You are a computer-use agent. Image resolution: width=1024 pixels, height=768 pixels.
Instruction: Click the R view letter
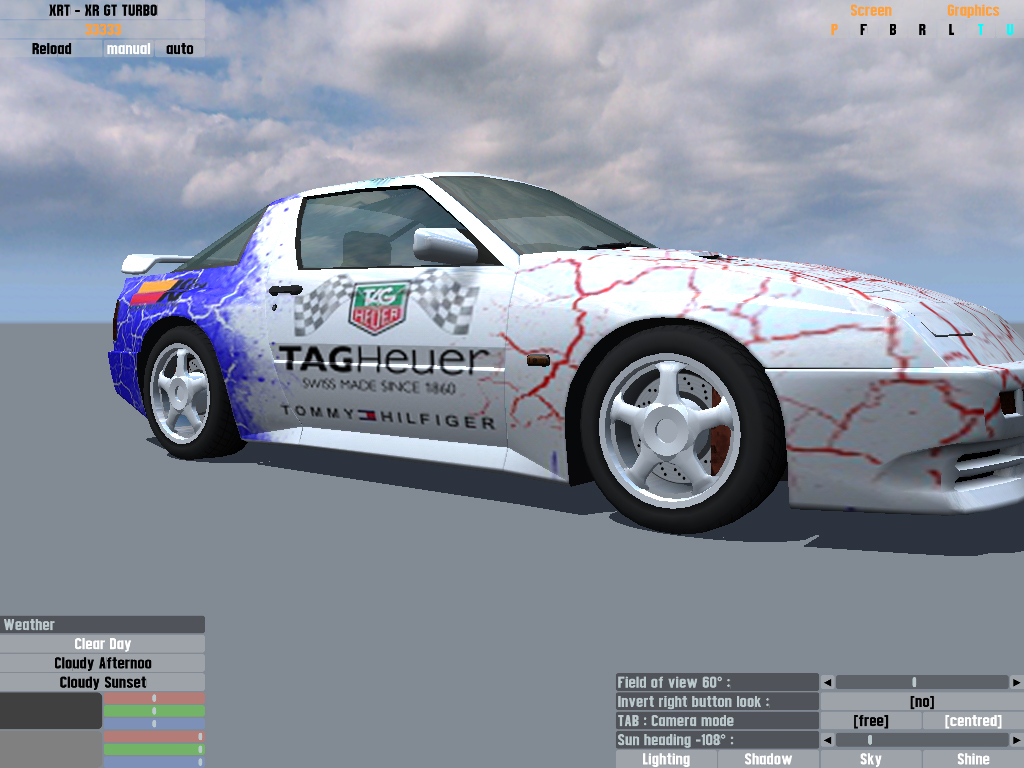tap(922, 29)
